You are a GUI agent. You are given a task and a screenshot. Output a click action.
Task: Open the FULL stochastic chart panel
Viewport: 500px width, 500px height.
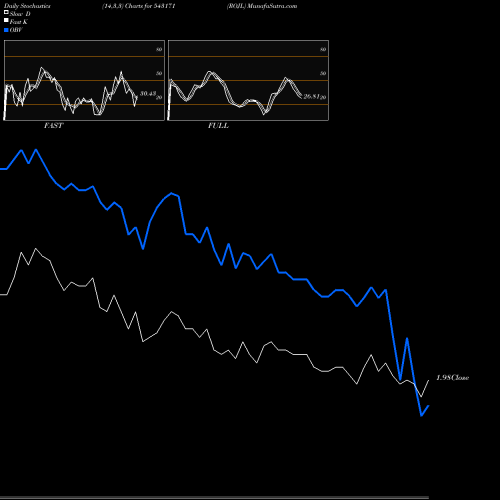coord(248,80)
